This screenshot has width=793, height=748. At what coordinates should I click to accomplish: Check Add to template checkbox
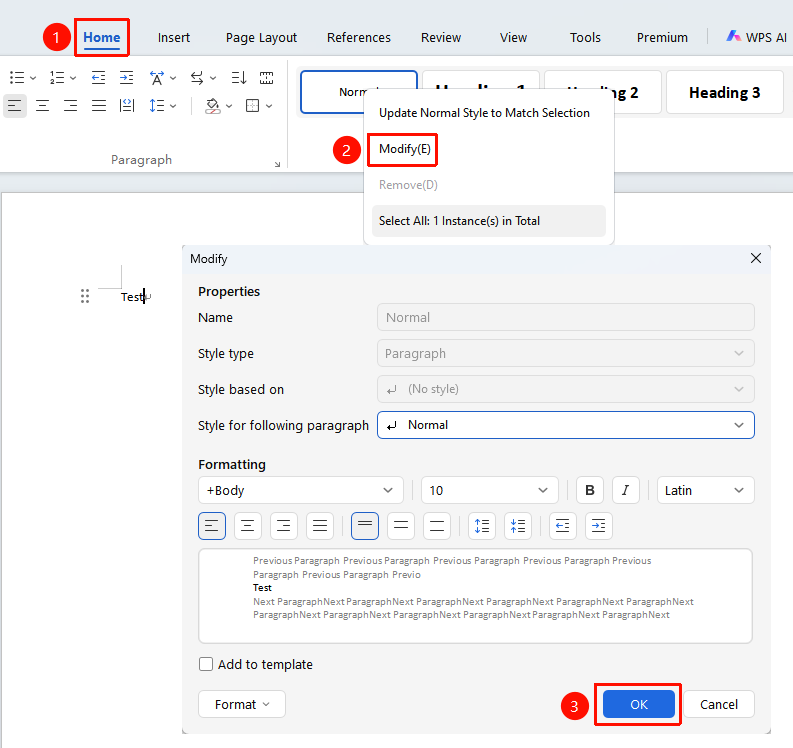tap(206, 664)
